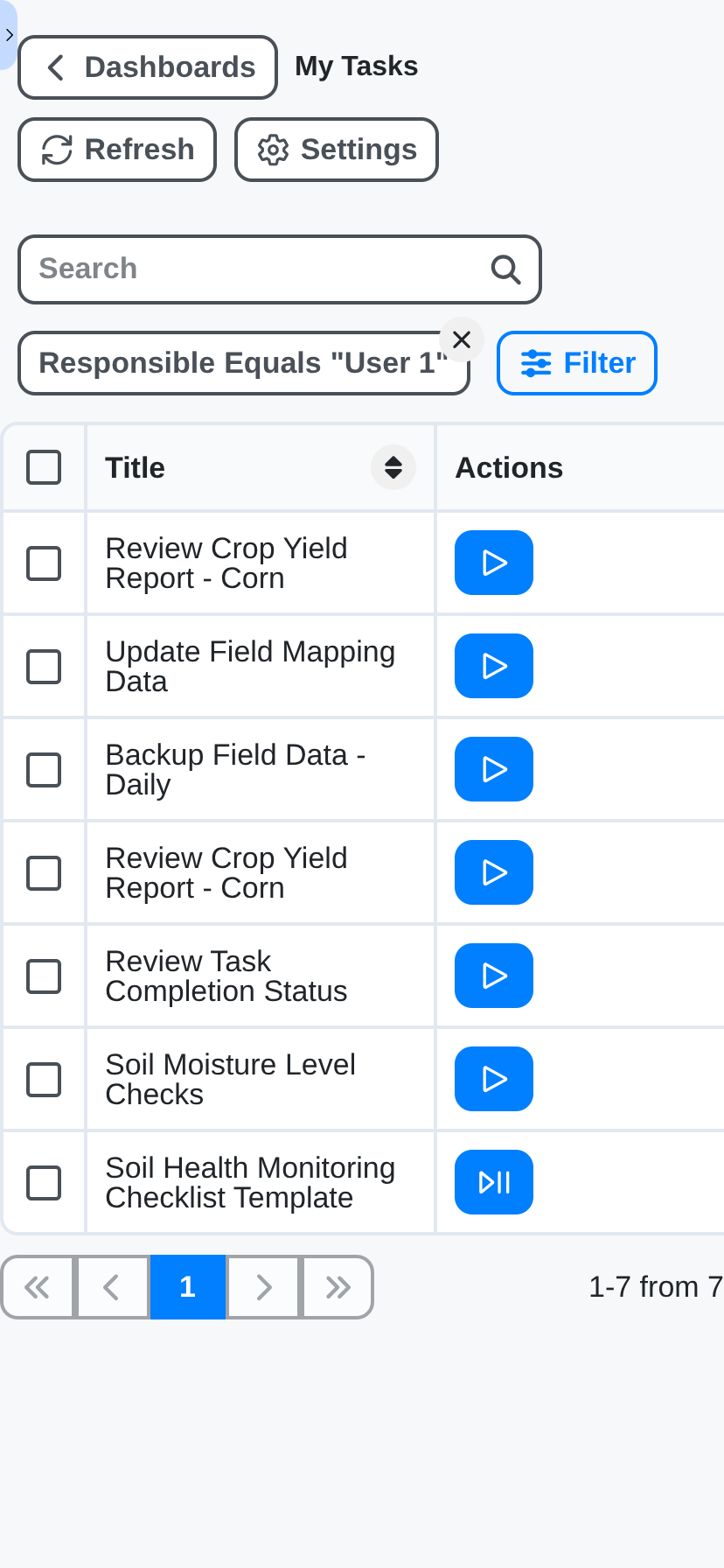The image size is (724, 1568).
Task: Start the "Soil Moisture Level Checks" task
Action: (x=493, y=1079)
